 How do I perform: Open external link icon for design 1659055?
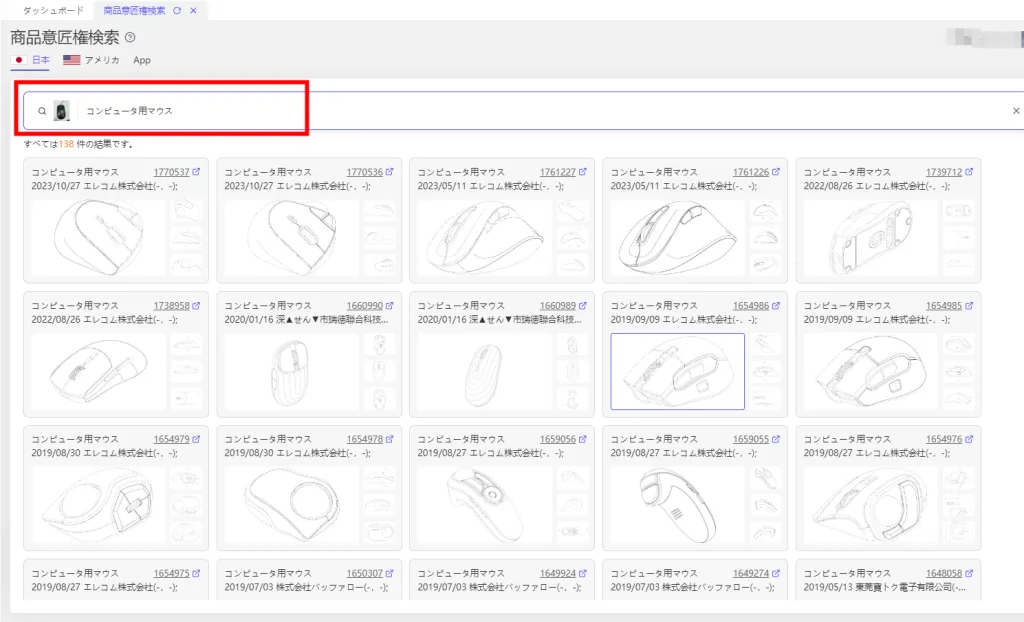click(x=776, y=439)
